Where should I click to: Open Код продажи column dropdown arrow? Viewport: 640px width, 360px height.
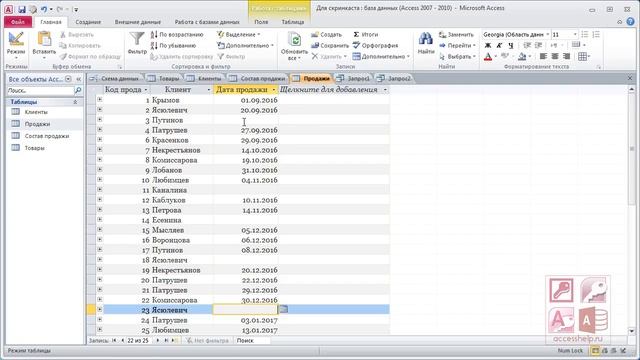[146, 90]
